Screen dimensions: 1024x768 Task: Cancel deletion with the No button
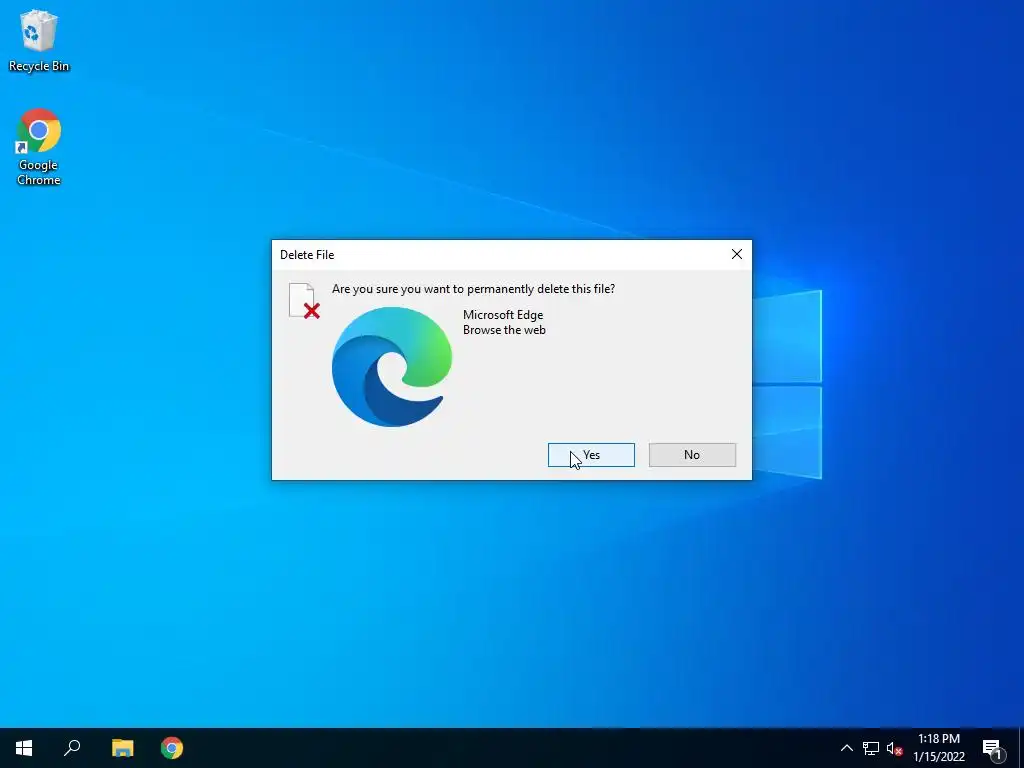(692, 455)
